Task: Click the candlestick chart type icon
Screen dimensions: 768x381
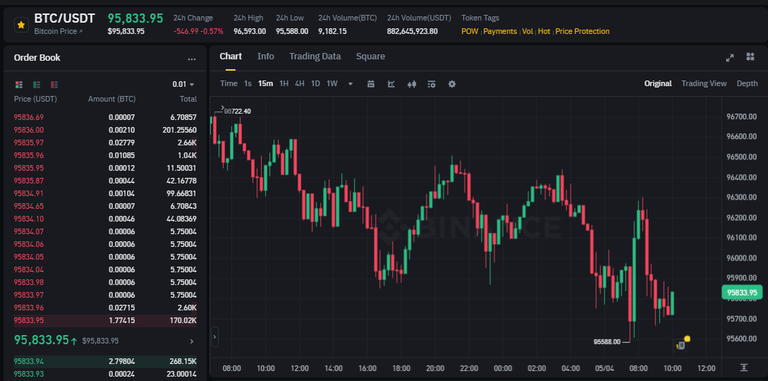Action: pos(411,84)
